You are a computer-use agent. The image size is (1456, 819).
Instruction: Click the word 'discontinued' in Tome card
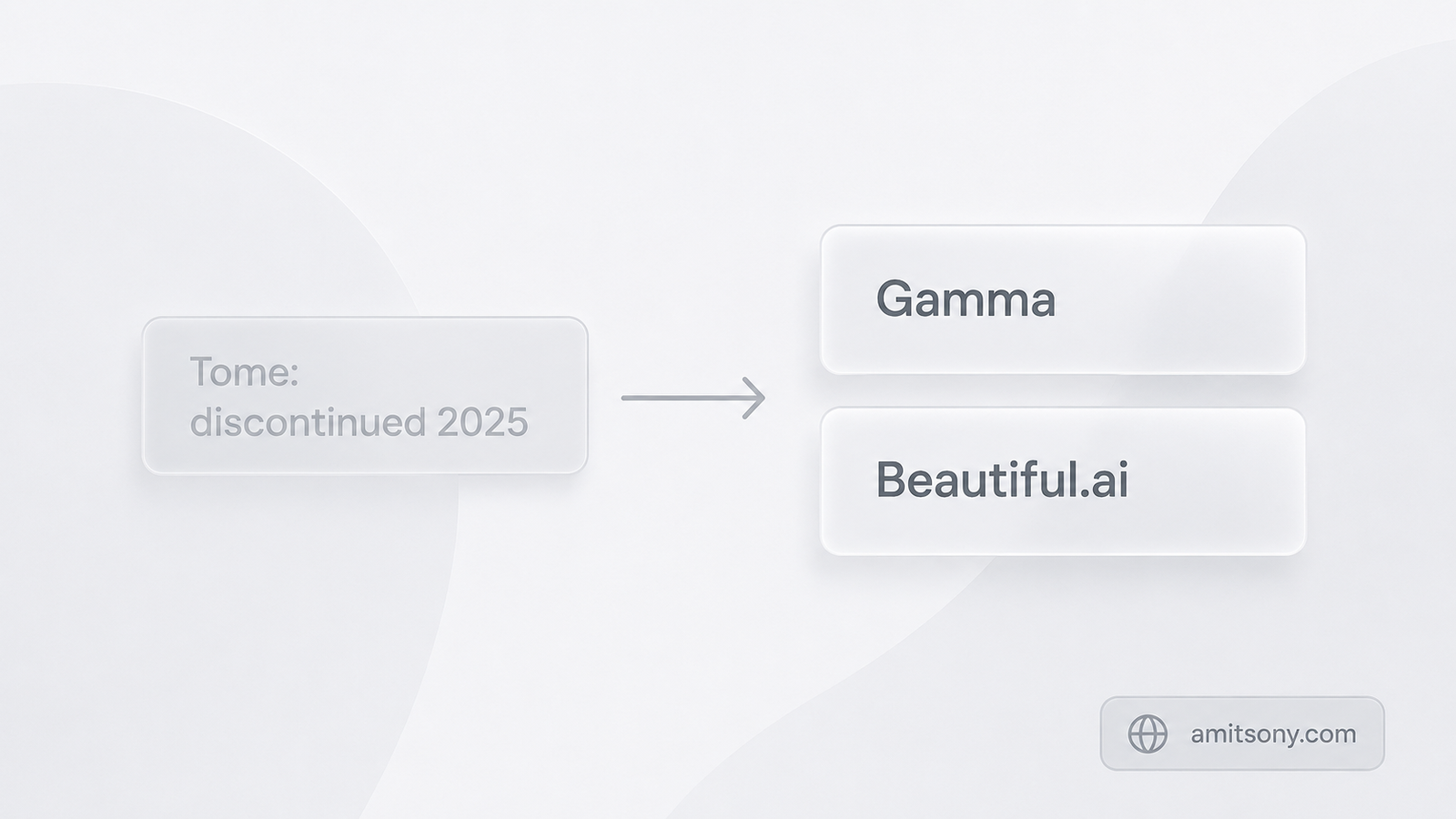[308, 422]
